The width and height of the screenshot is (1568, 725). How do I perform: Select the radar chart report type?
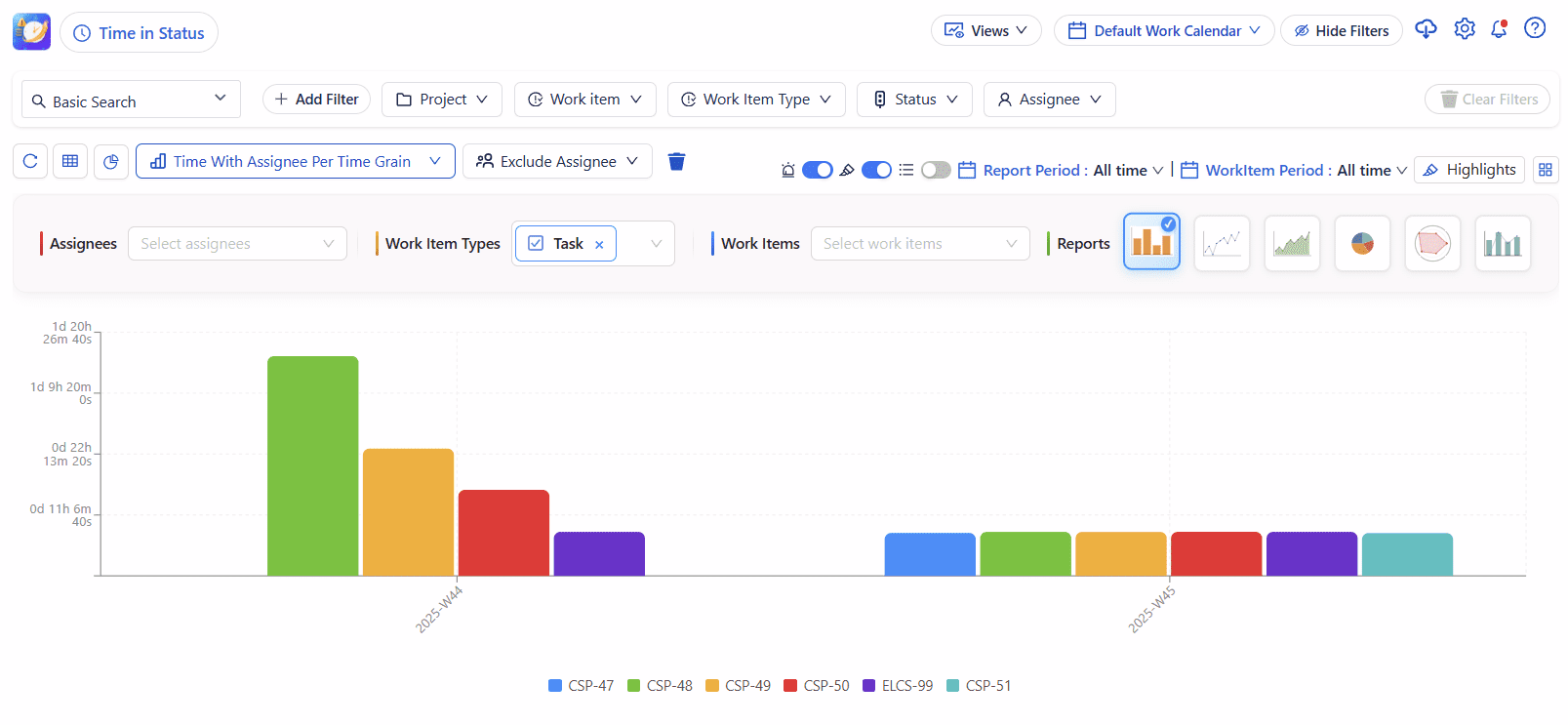[1432, 243]
